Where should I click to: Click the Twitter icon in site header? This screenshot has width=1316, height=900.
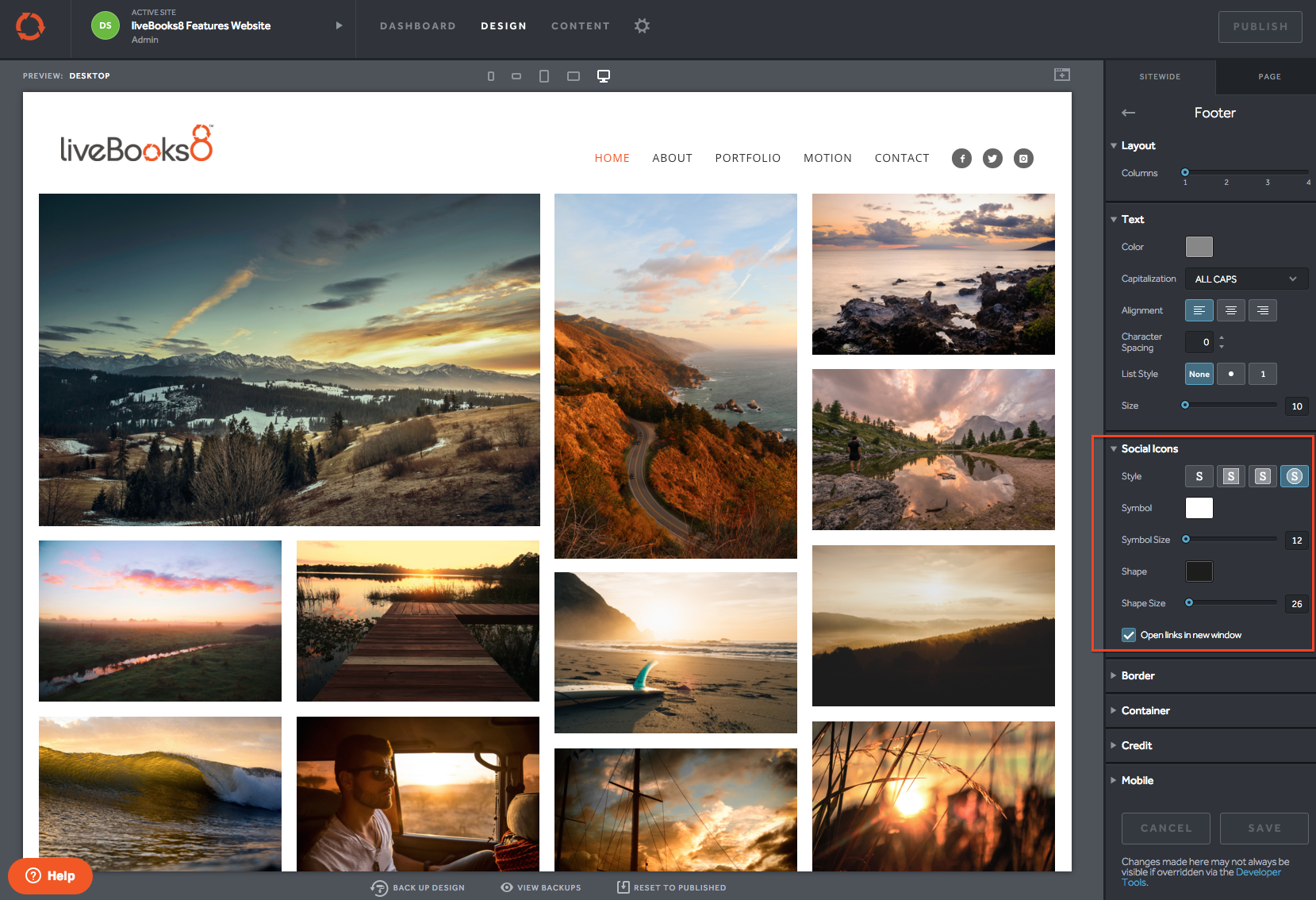992,159
